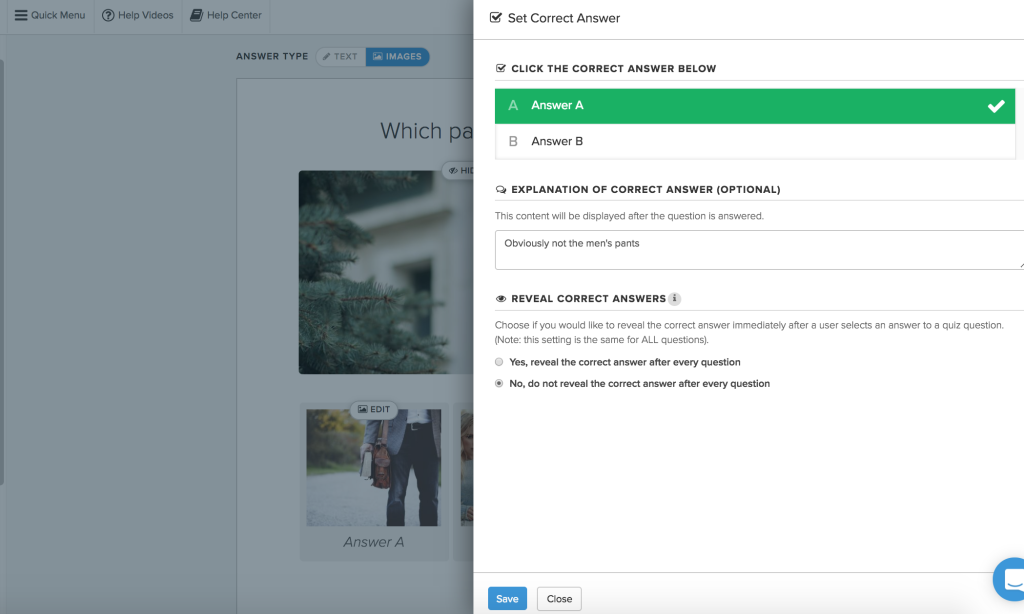Click Edit on the Answer A image
The width and height of the screenshot is (1024, 614).
pos(374,410)
